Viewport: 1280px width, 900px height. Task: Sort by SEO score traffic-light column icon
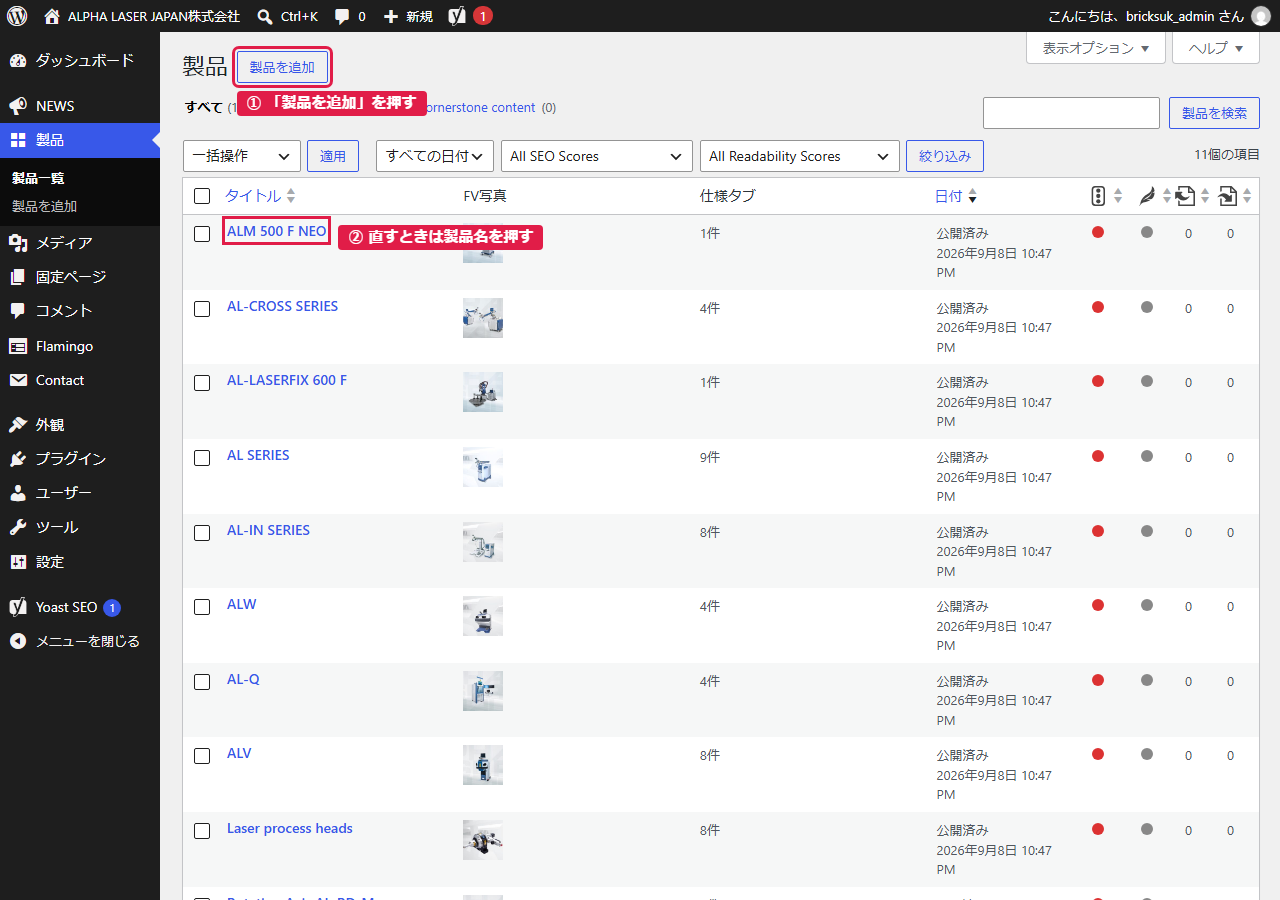tap(1098, 196)
